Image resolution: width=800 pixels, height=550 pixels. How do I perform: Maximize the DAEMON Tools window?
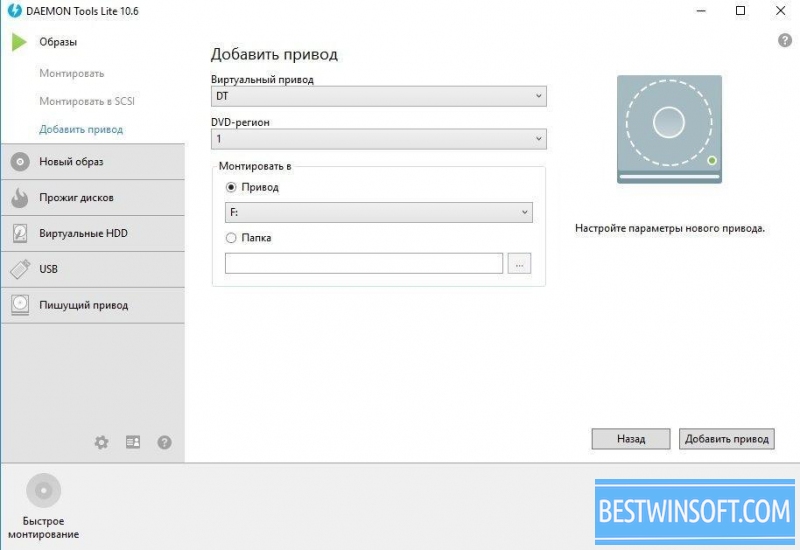[x=740, y=11]
